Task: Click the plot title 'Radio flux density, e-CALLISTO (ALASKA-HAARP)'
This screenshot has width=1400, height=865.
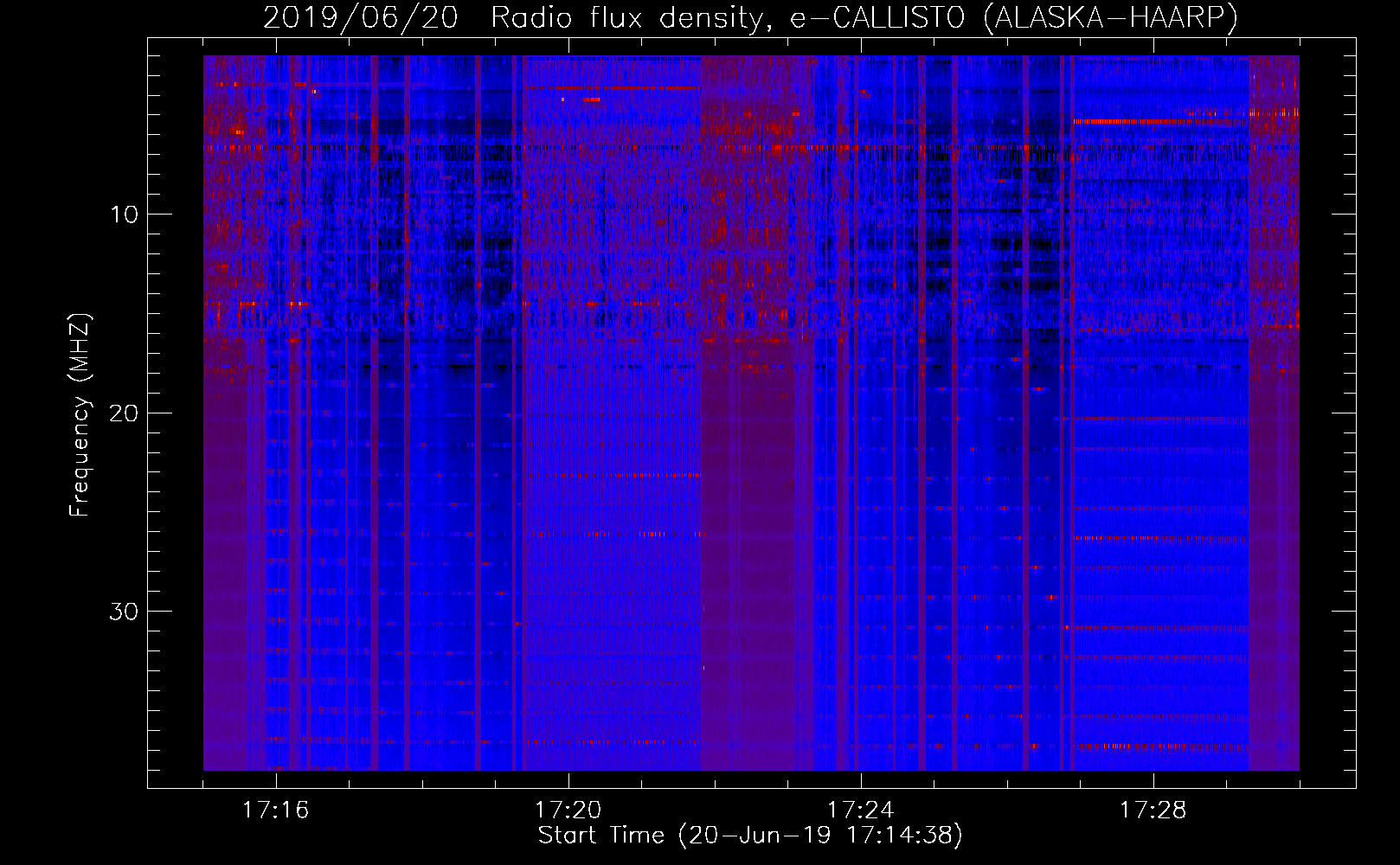Action: coord(864,17)
